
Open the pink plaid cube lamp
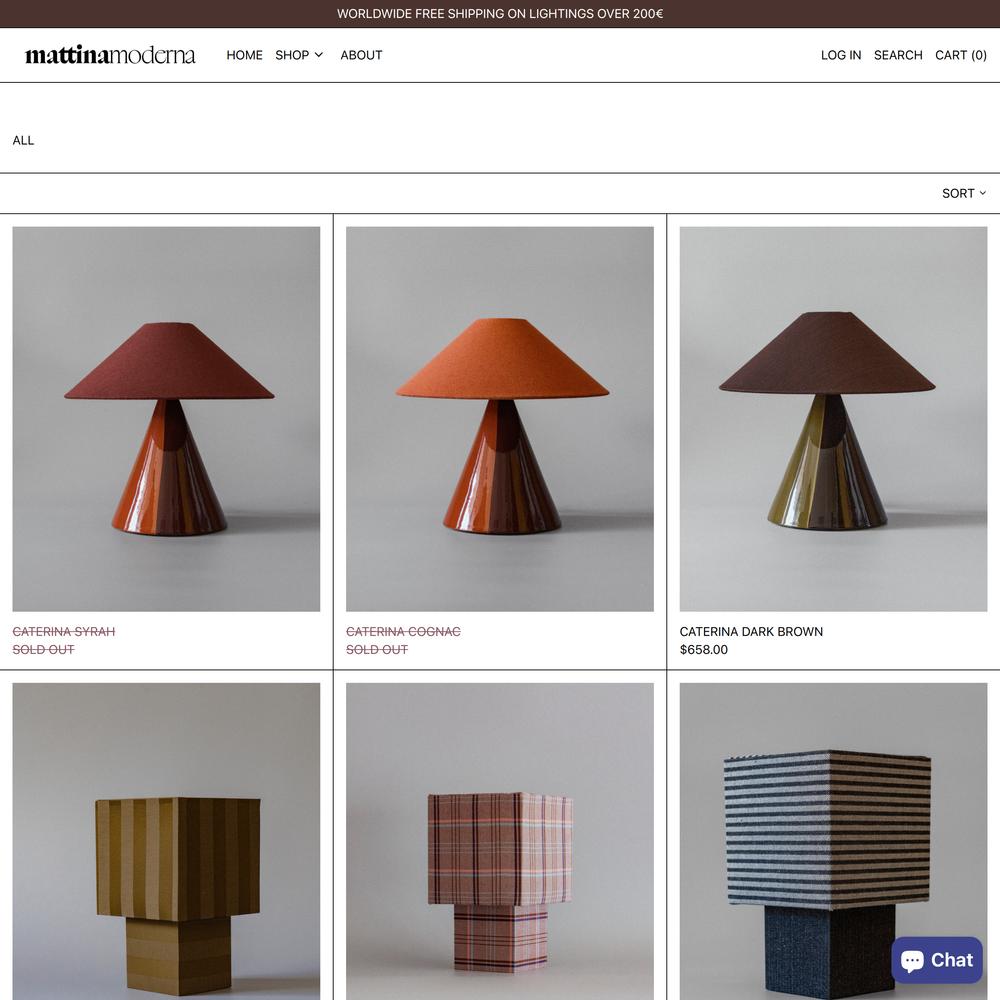[x=500, y=841]
